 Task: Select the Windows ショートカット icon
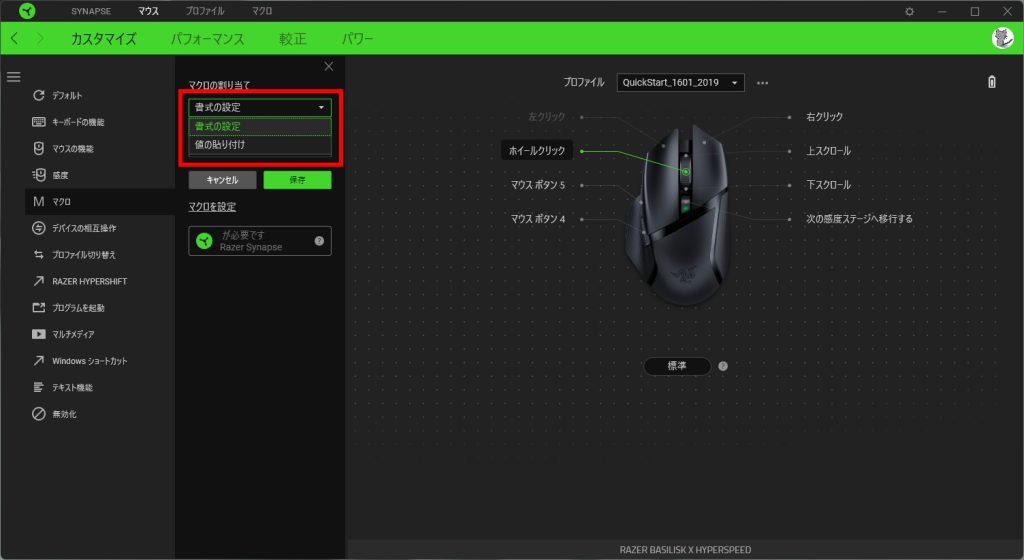coord(39,360)
